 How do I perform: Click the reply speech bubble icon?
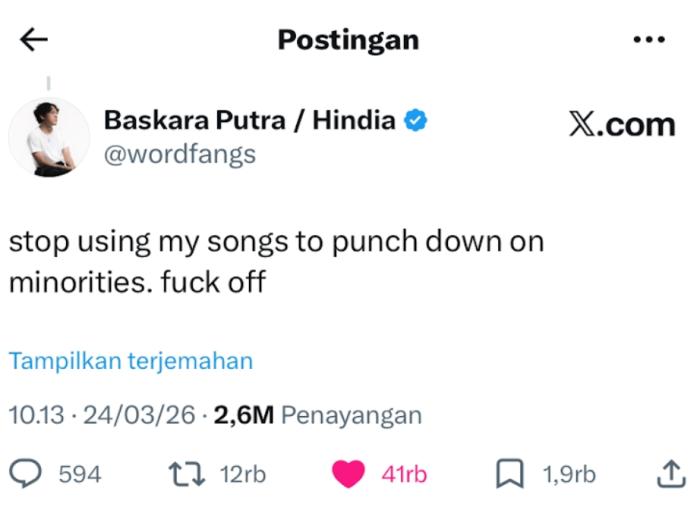click(29, 474)
